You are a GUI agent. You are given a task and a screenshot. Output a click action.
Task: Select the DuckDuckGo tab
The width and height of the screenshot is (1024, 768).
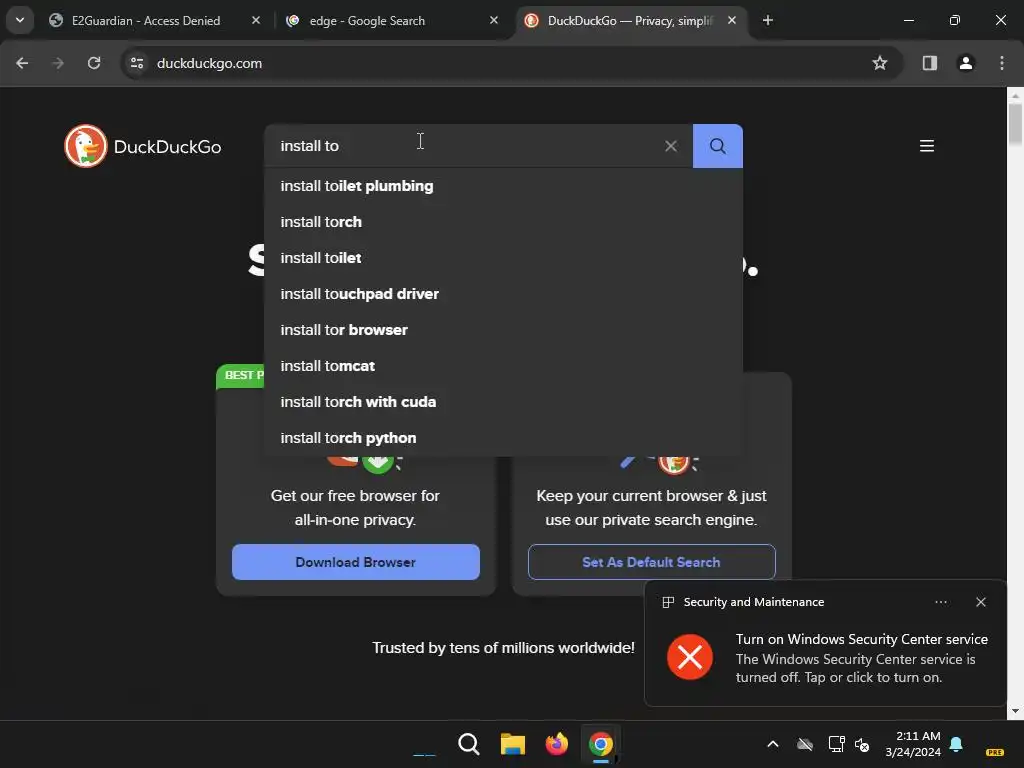630,21
